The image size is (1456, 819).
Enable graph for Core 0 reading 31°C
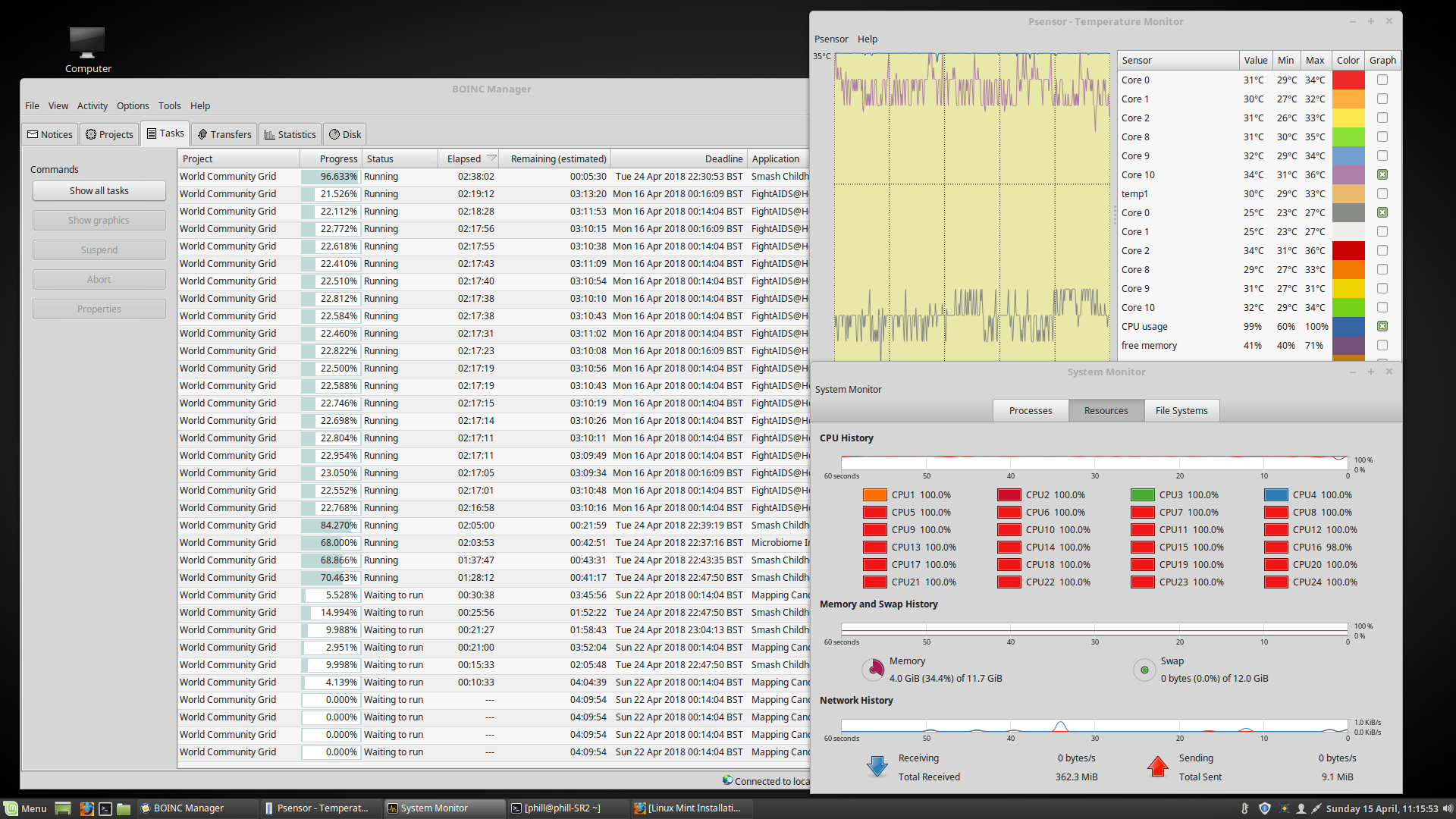1382,80
